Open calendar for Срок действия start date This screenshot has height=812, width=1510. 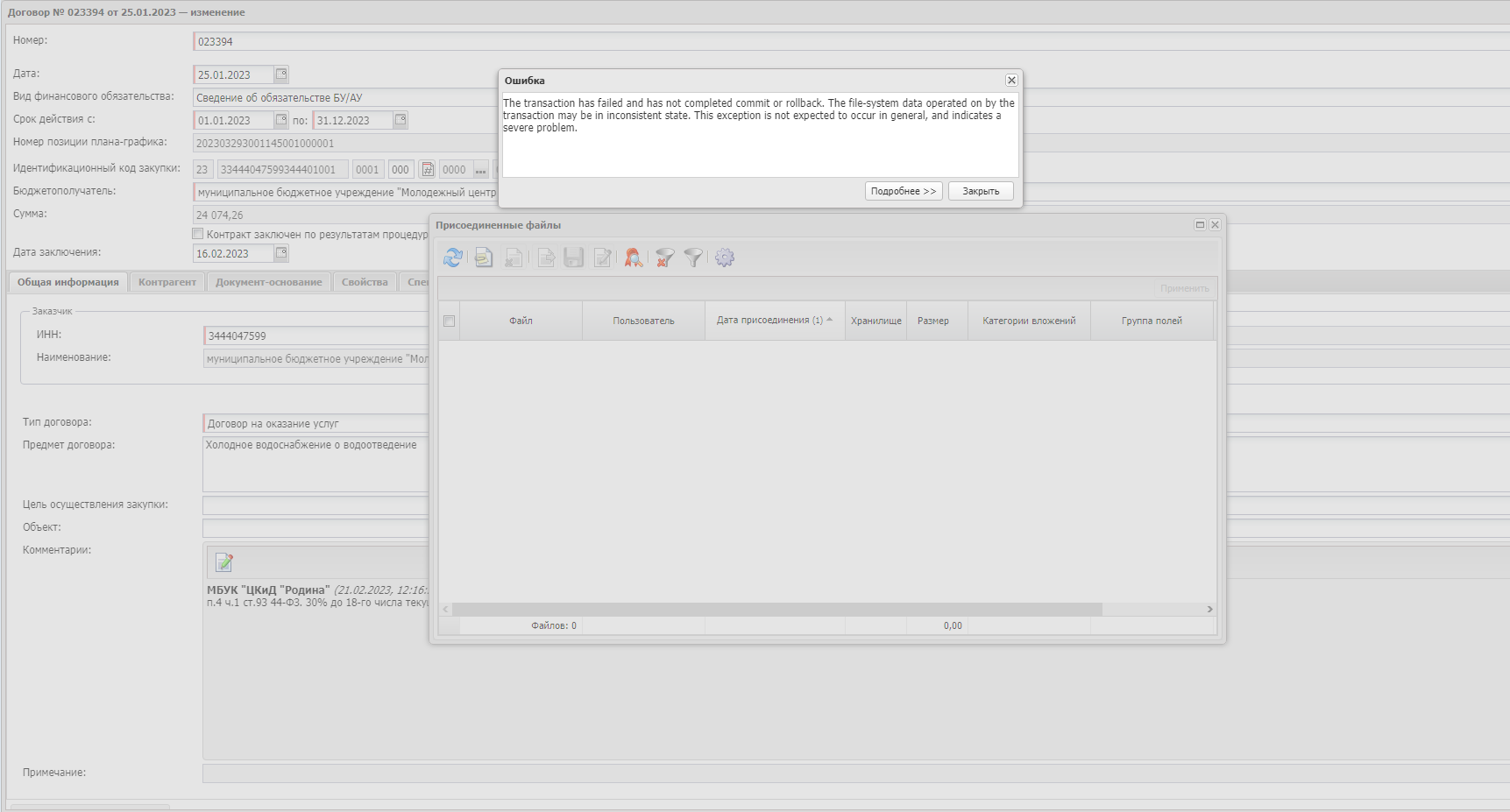tap(281, 120)
